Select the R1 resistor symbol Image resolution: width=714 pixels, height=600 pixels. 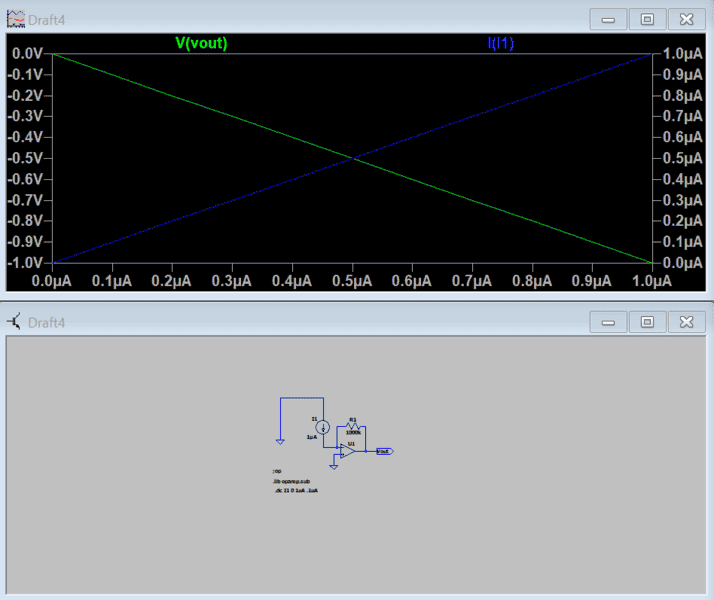coord(353,425)
